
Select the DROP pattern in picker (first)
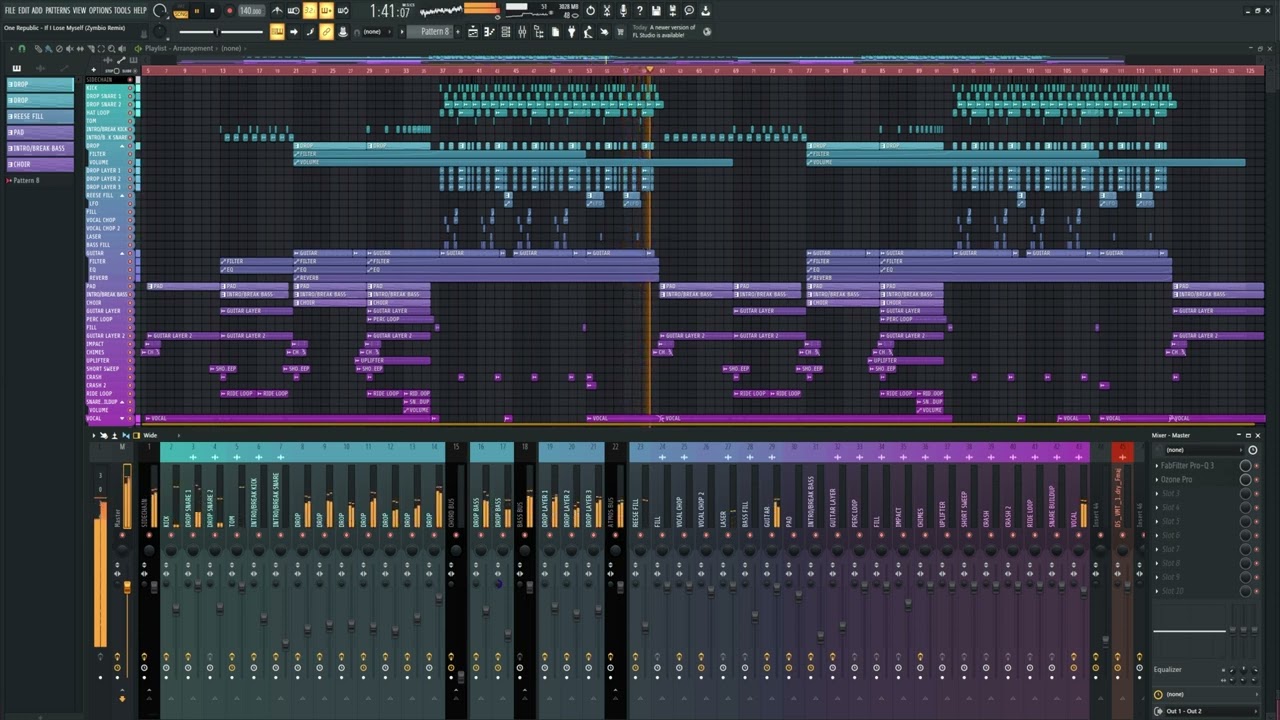[x=41, y=84]
